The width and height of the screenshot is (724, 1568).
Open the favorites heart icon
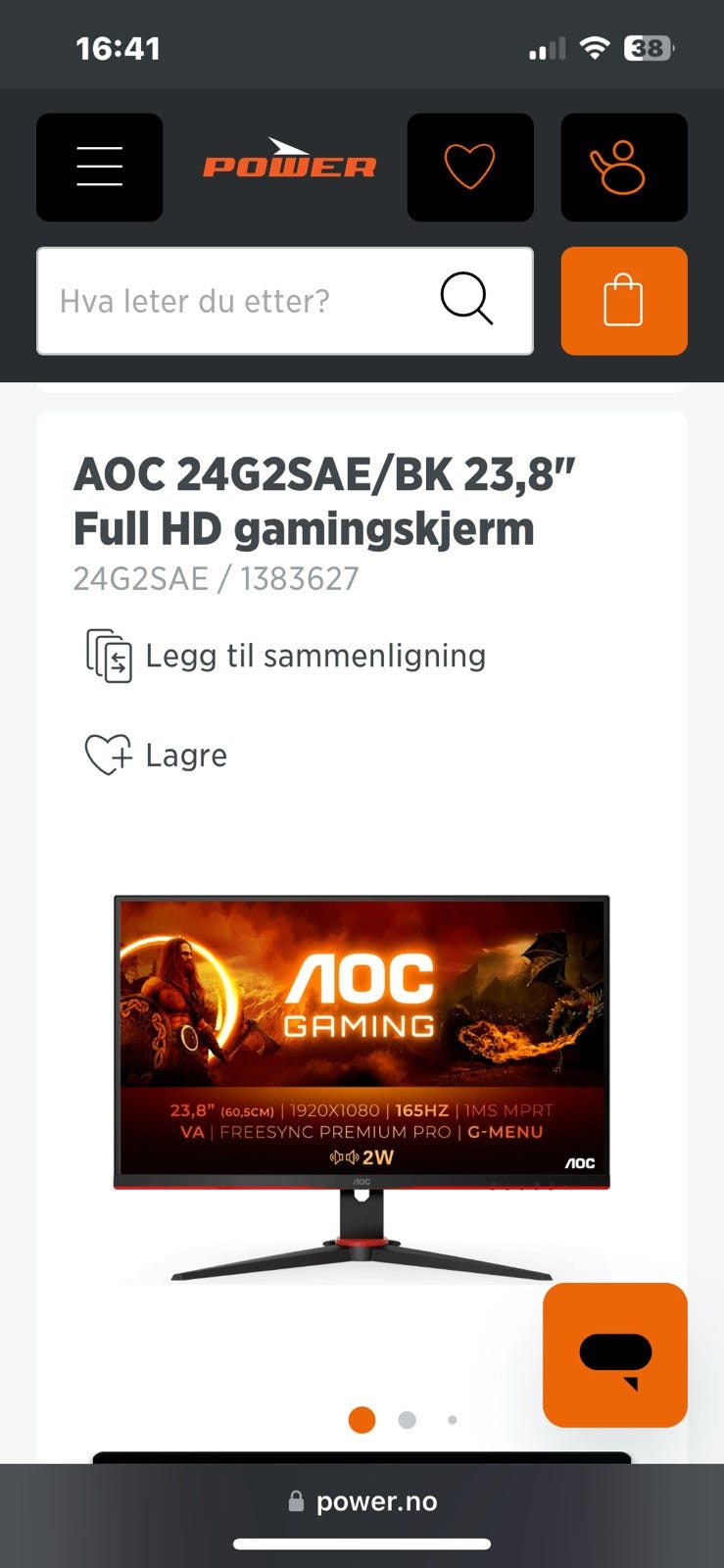tap(470, 167)
